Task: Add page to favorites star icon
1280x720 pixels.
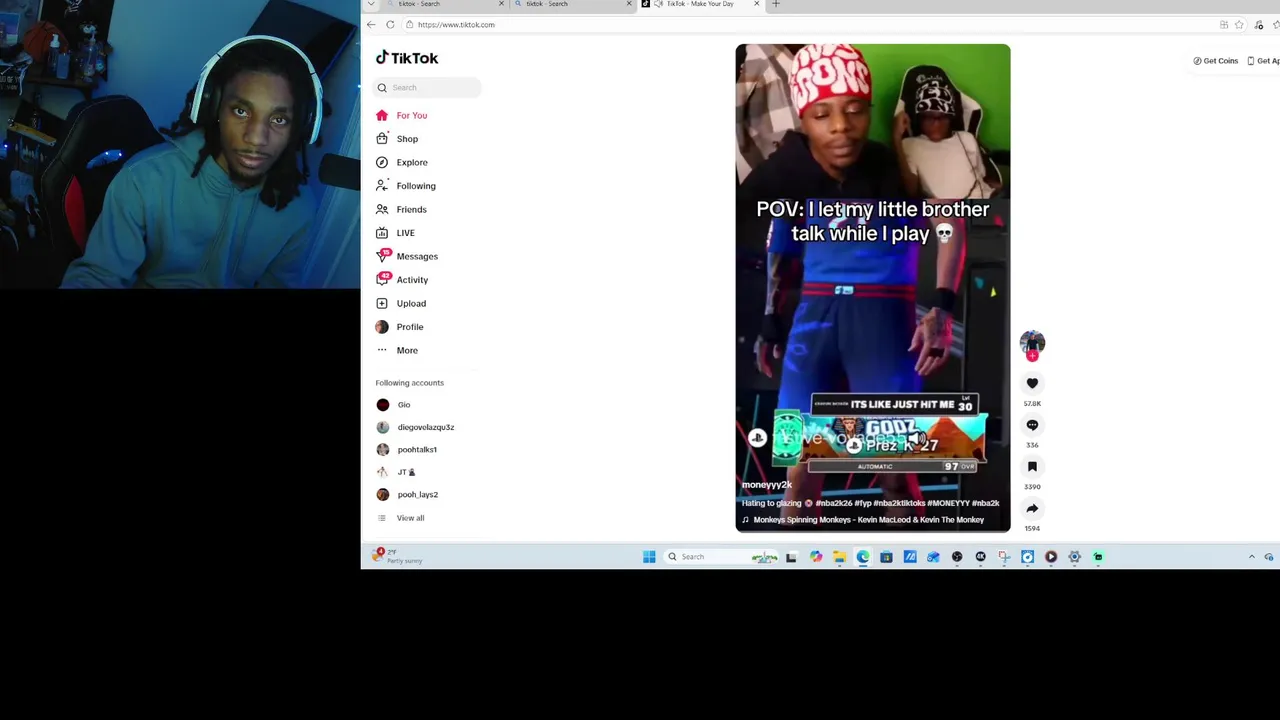Action: tap(1239, 25)
